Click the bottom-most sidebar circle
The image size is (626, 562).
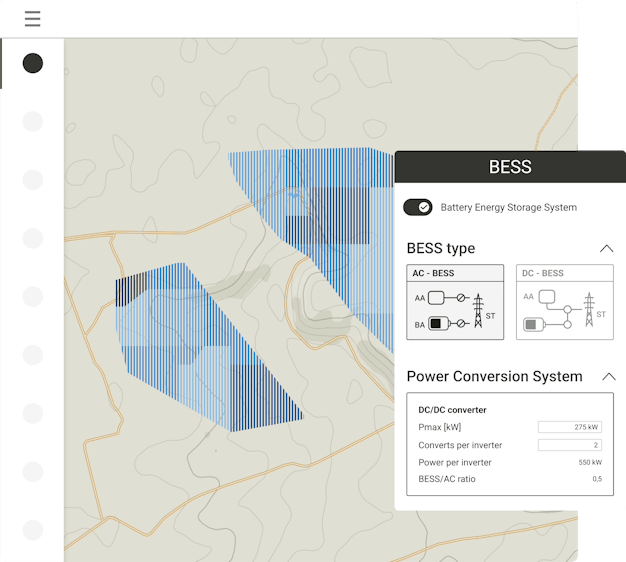(x=32, y=530)
